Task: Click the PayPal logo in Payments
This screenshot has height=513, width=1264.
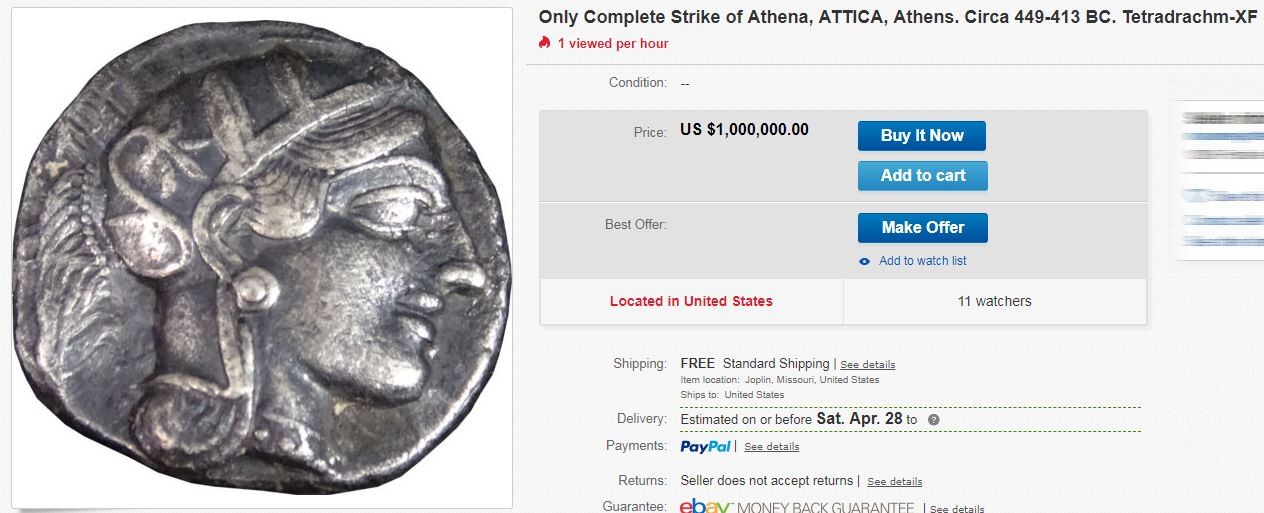Action: (x=705, y=446)
